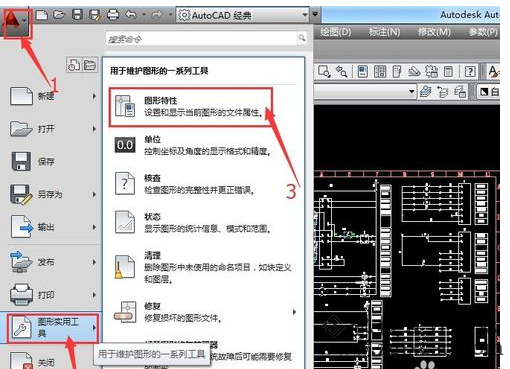Select 发布 in the application menu
510x369 pixels.
(x=53, y=262)
